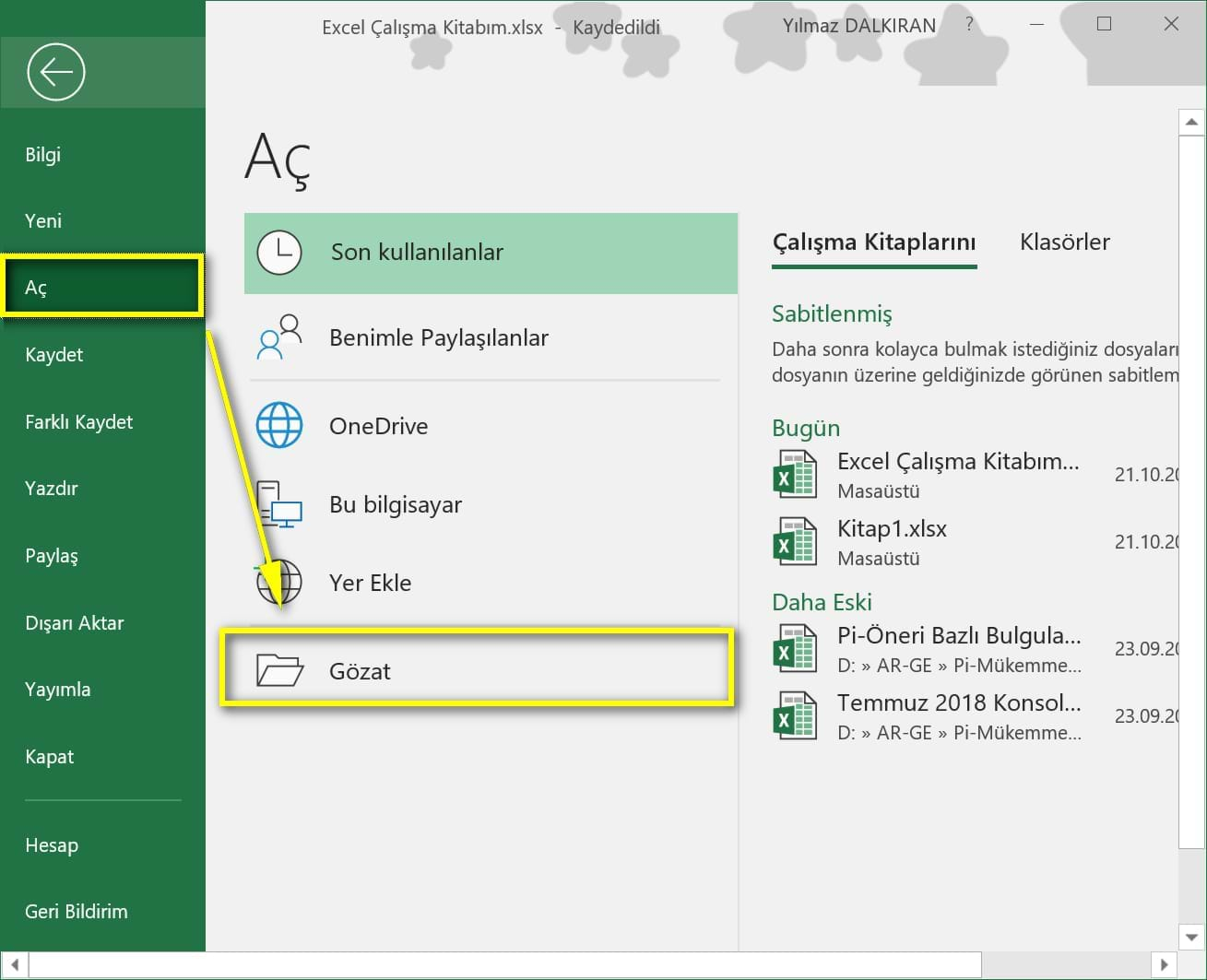Click the Yer Ekle globe icon
Screen dimensions: 1207x980
(x=279, y=583)
